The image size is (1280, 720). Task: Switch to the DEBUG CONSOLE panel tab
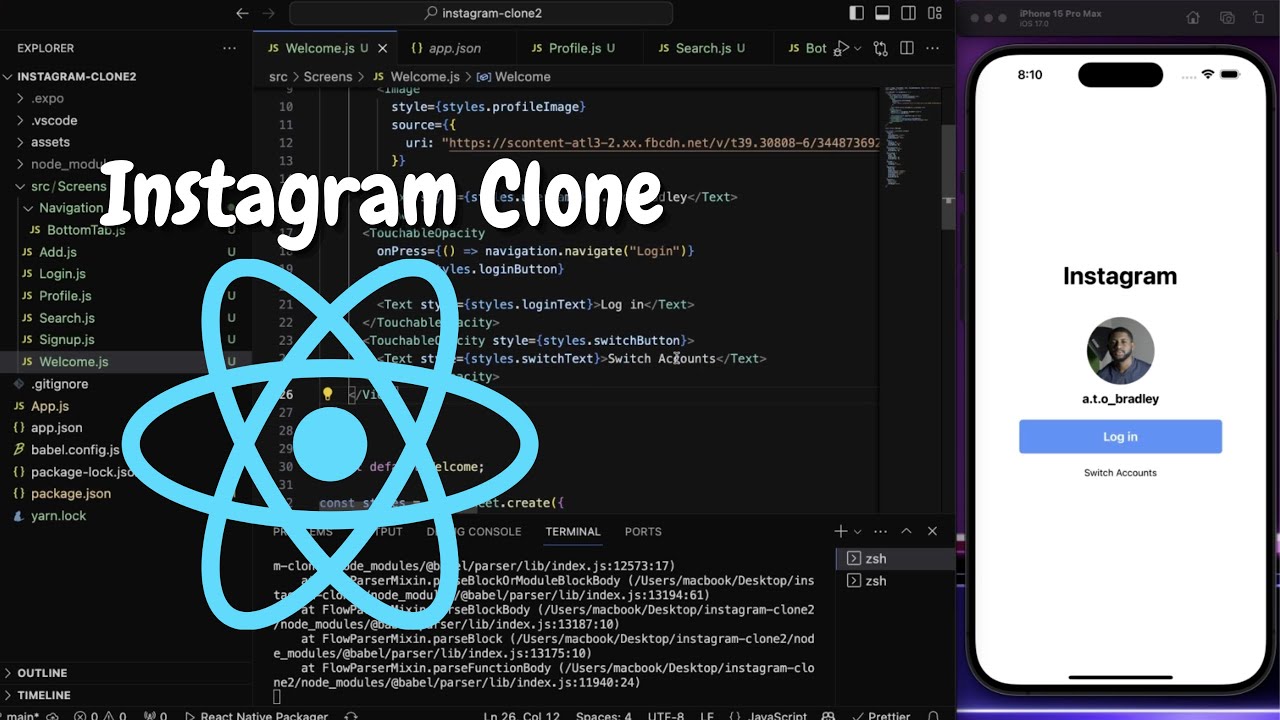coord(474,532)
